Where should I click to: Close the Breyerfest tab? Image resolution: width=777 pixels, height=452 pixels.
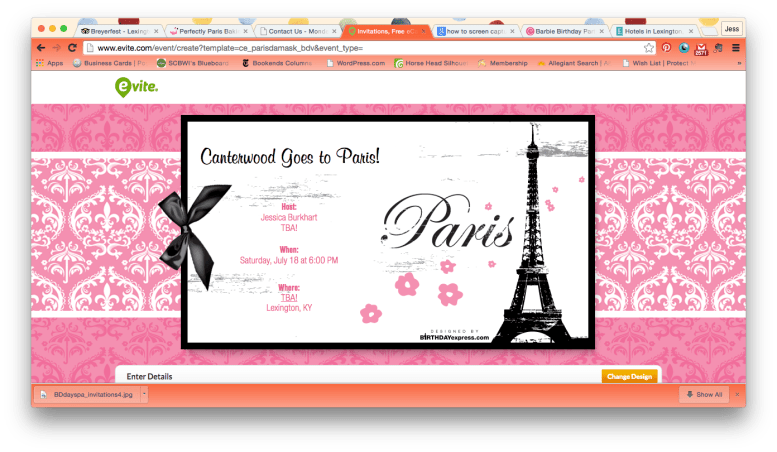tap(156, 31)
